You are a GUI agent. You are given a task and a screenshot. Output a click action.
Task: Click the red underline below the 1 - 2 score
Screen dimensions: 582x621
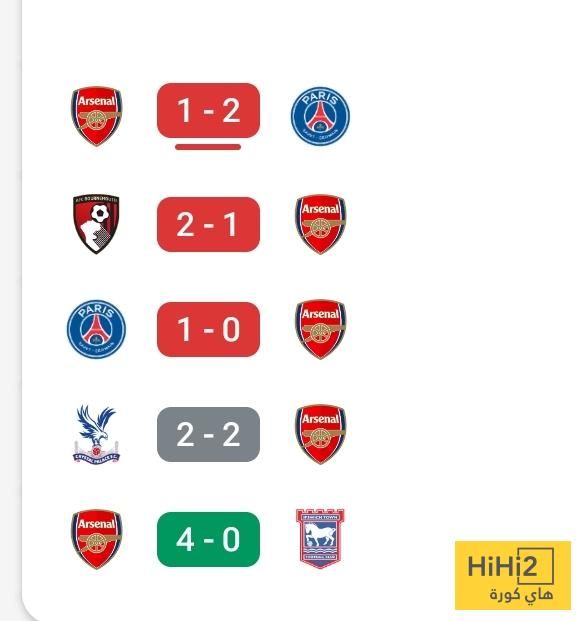208,147
